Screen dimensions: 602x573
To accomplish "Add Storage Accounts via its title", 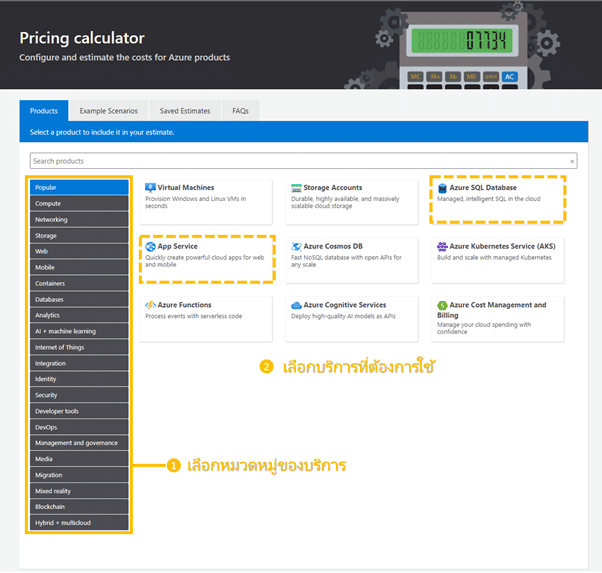I will click(x=333, y=188).
